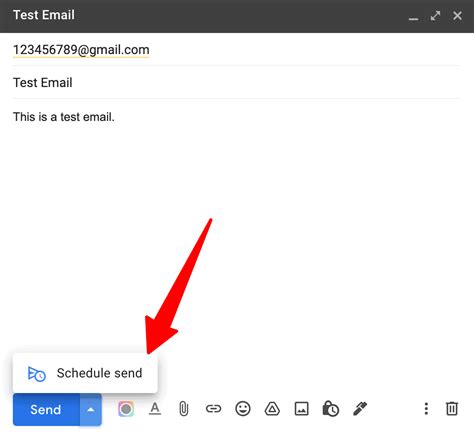474x437 pixels.
Task: Click the Test Email title bar text
Action: tap(44, 15)
